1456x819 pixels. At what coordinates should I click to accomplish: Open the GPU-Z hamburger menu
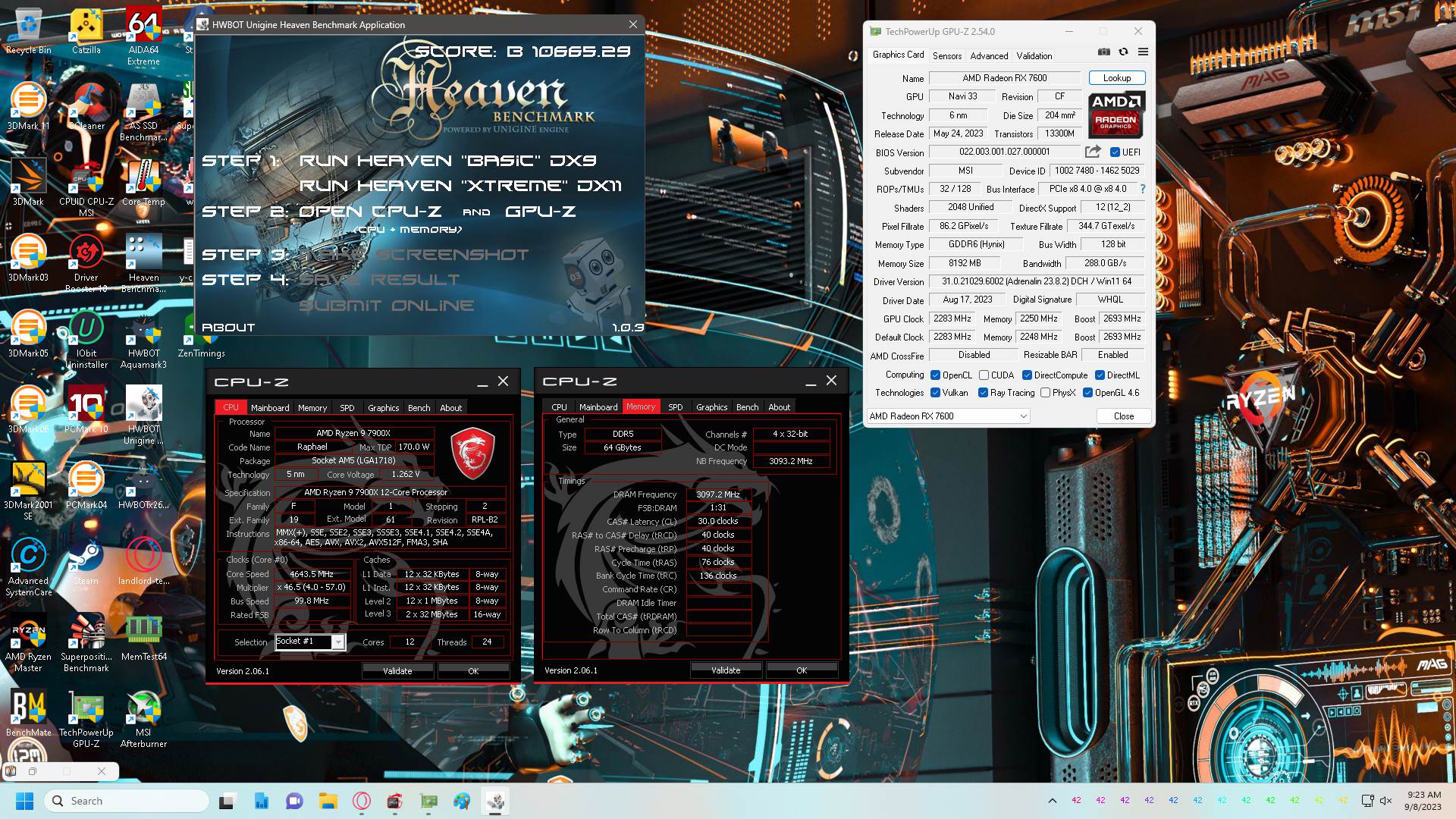click(x=1143, y=52)
